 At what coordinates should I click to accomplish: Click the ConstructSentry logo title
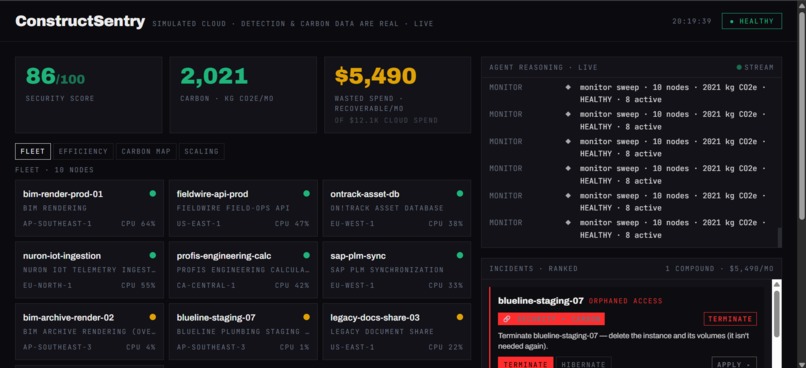(80, 22)
